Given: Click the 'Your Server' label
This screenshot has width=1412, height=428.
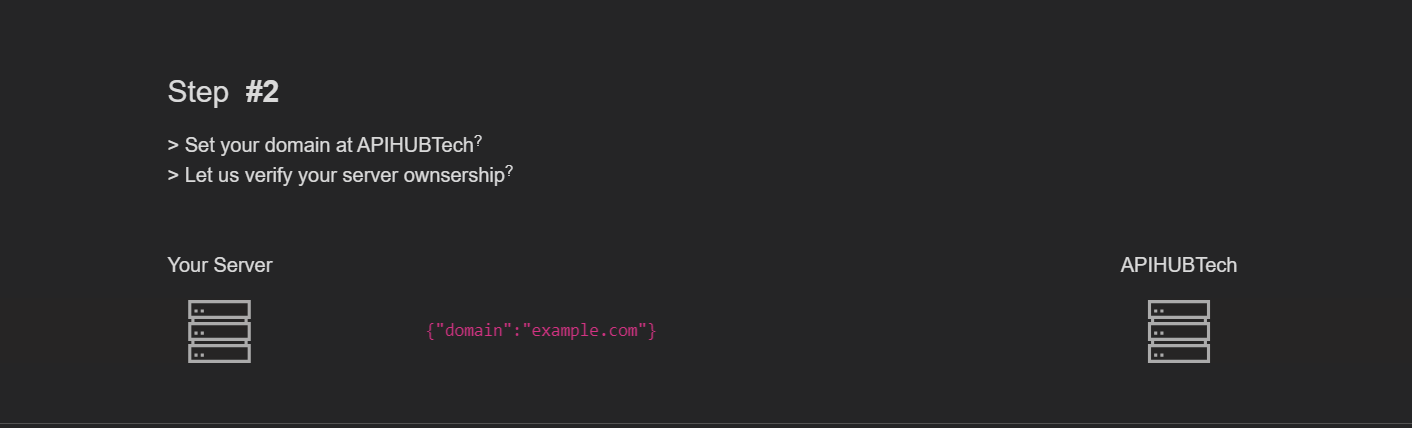Looking at the screenshot, I should (x=220, y=265).
